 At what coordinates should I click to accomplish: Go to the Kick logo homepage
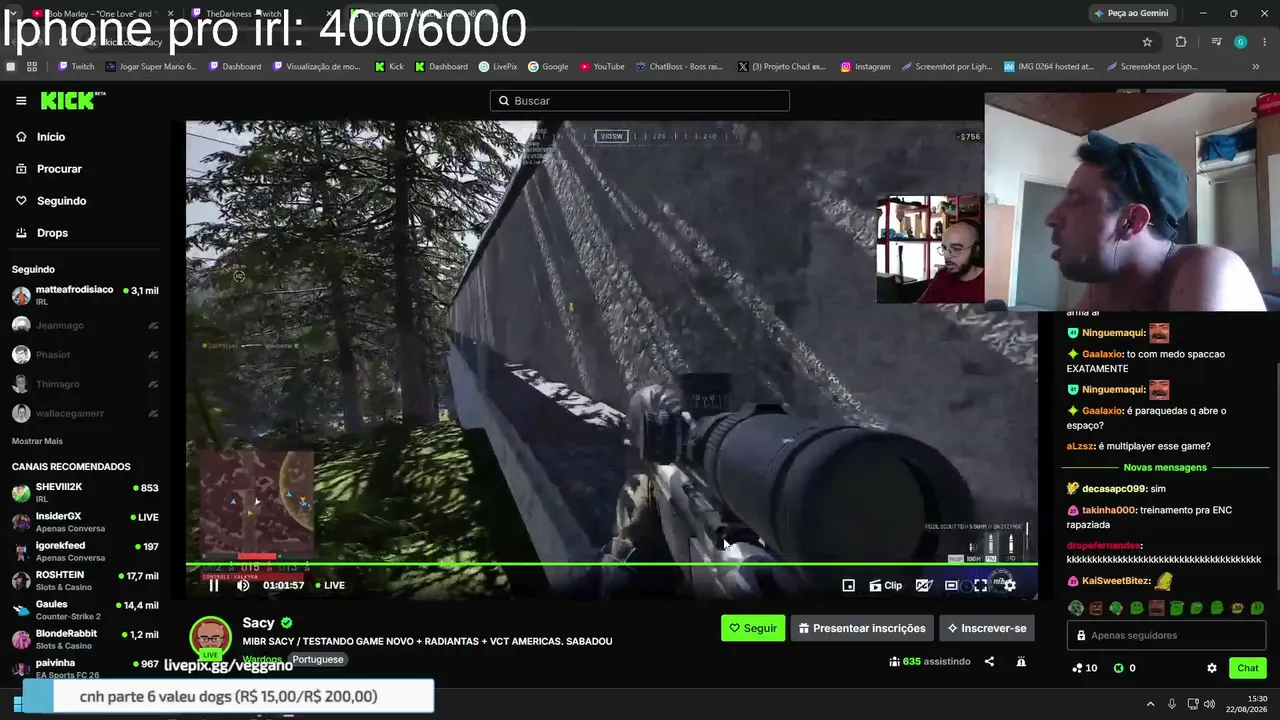coord(72,100)
